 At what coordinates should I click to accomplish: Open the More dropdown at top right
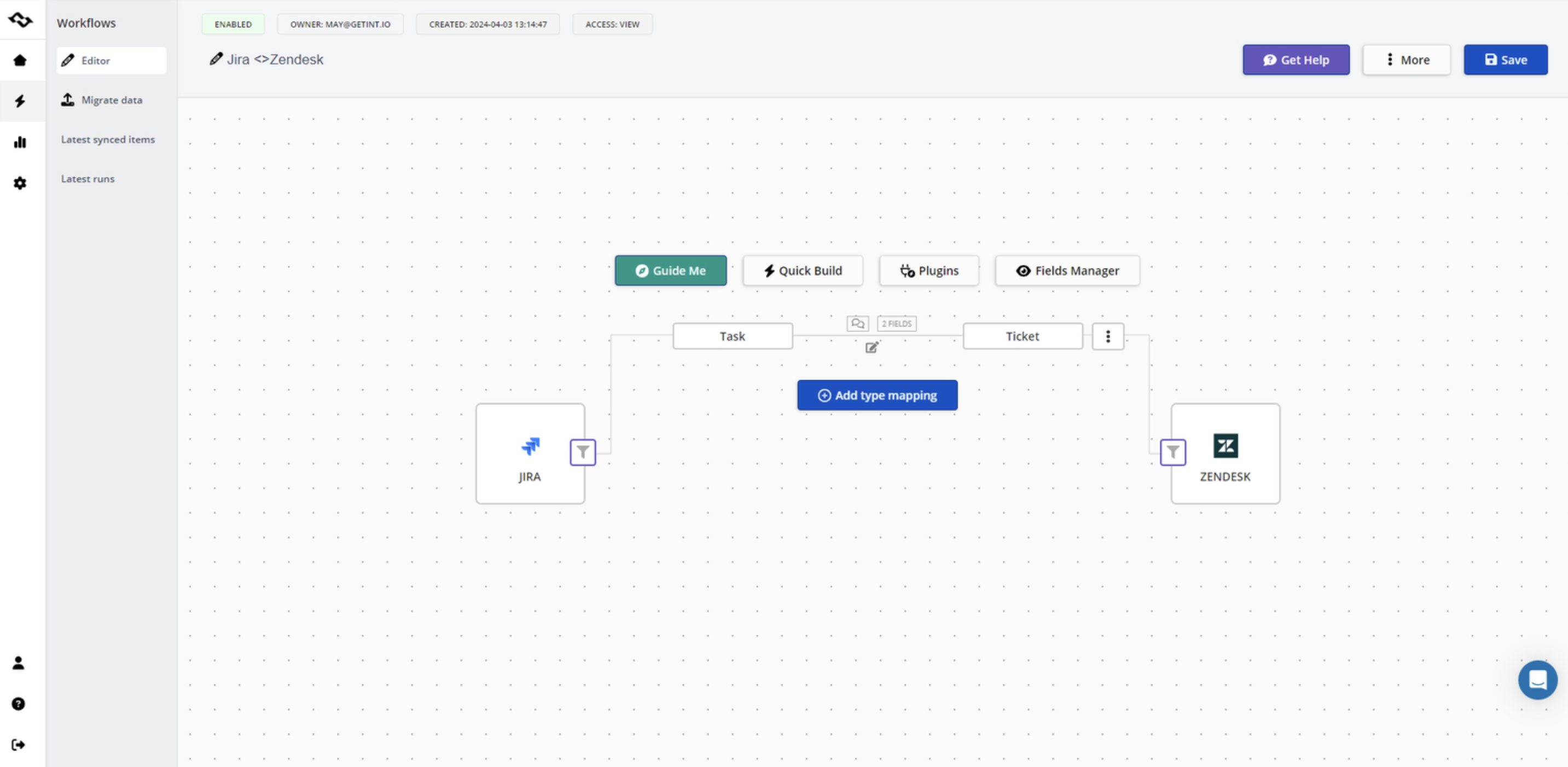pyautogui.click(x=1406, y=59)
